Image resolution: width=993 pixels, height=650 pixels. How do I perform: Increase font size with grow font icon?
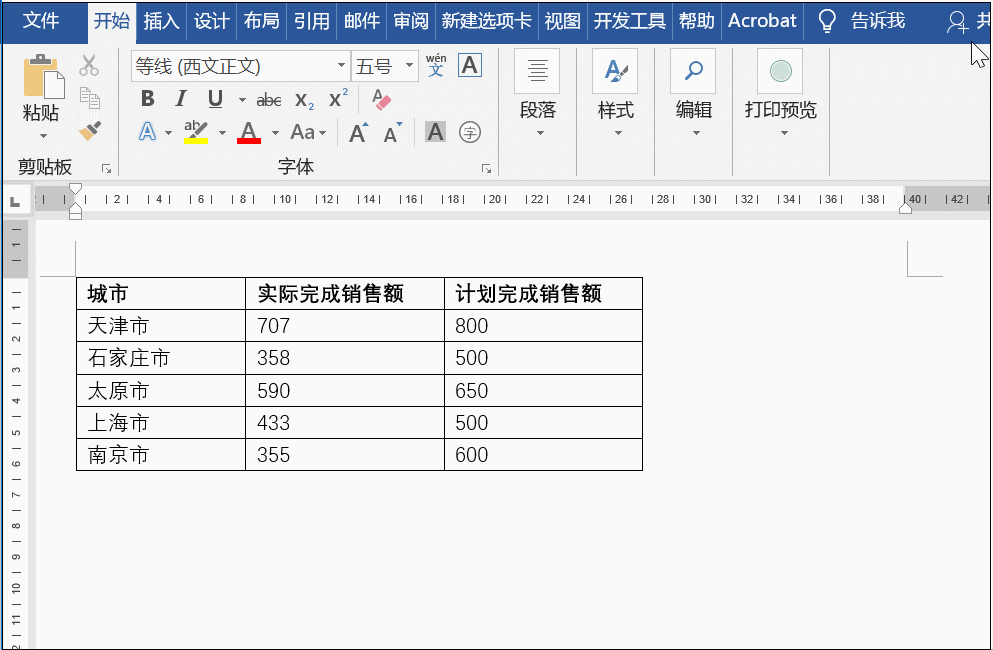(358, 132)
